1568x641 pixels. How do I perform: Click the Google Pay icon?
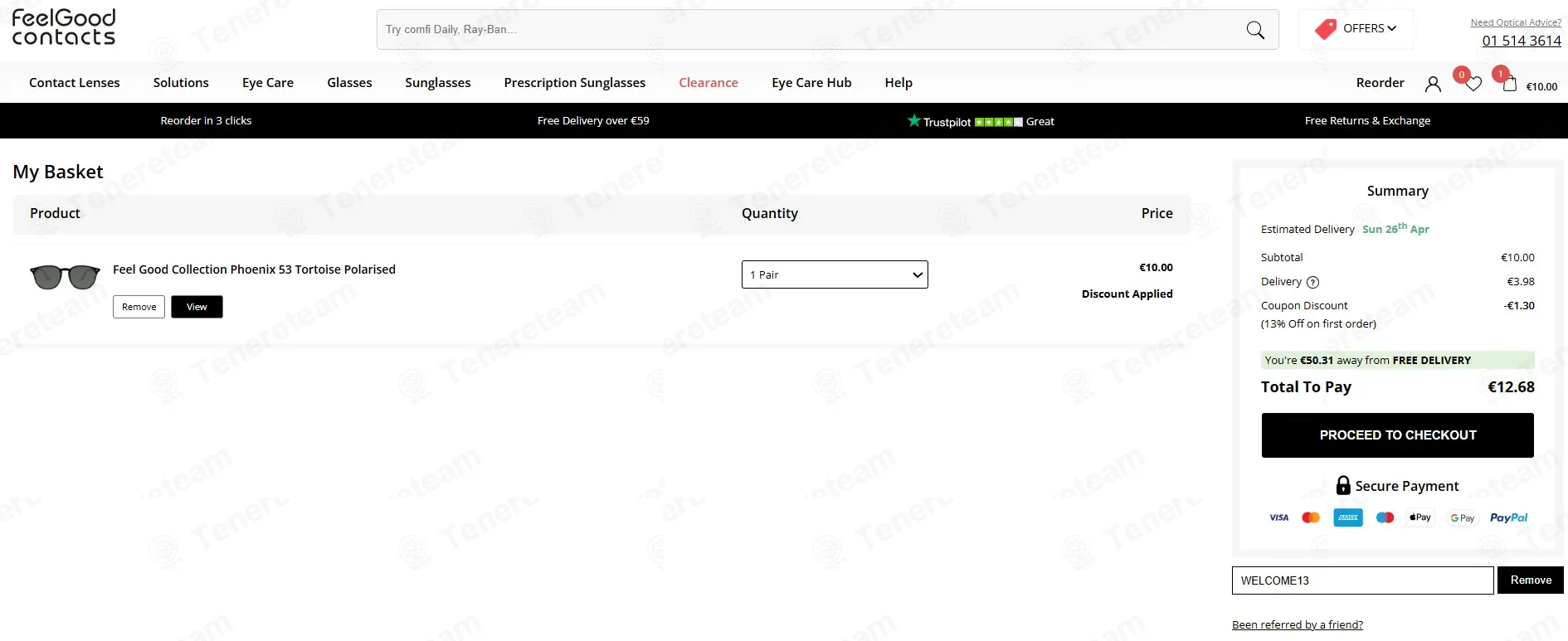(1463, 518)
